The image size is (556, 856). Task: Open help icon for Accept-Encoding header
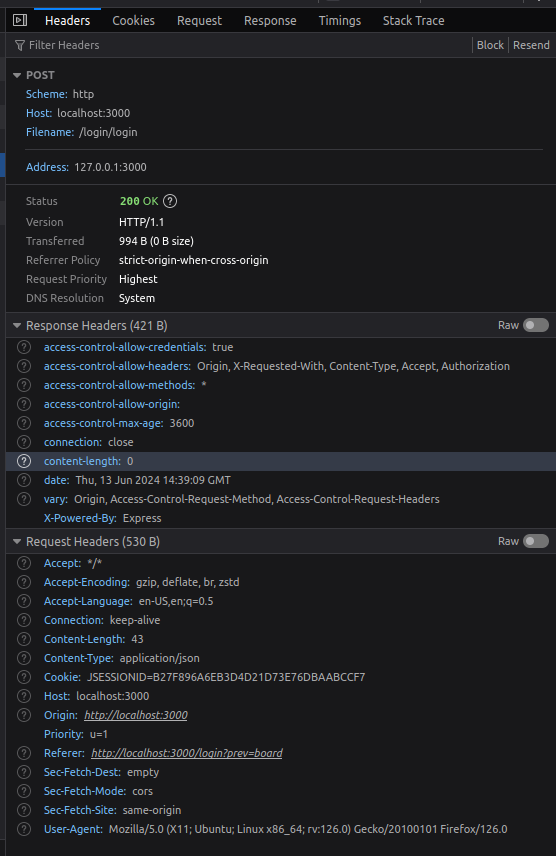pos(24,582)
